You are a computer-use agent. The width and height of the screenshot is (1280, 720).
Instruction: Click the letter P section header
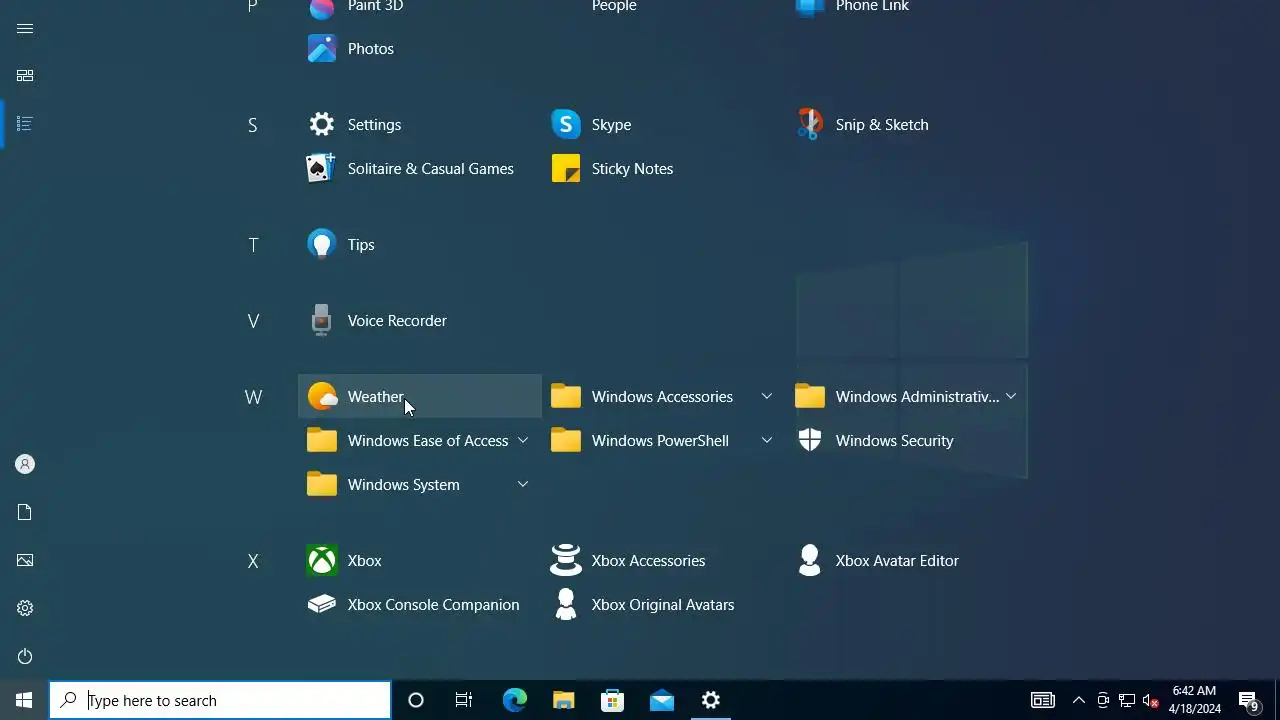(253, 7)
